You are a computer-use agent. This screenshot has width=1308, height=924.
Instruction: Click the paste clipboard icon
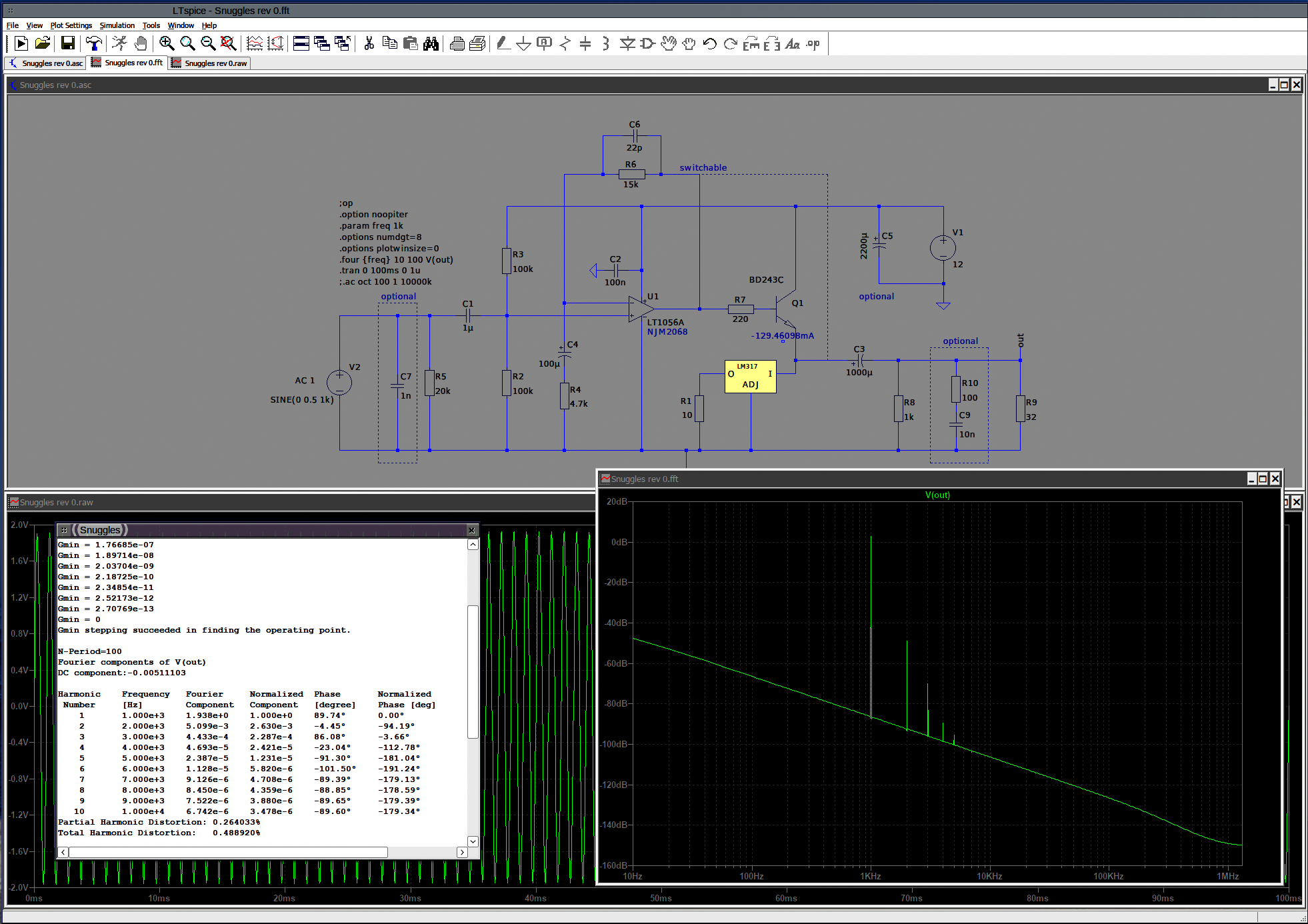tap(411, 44)
